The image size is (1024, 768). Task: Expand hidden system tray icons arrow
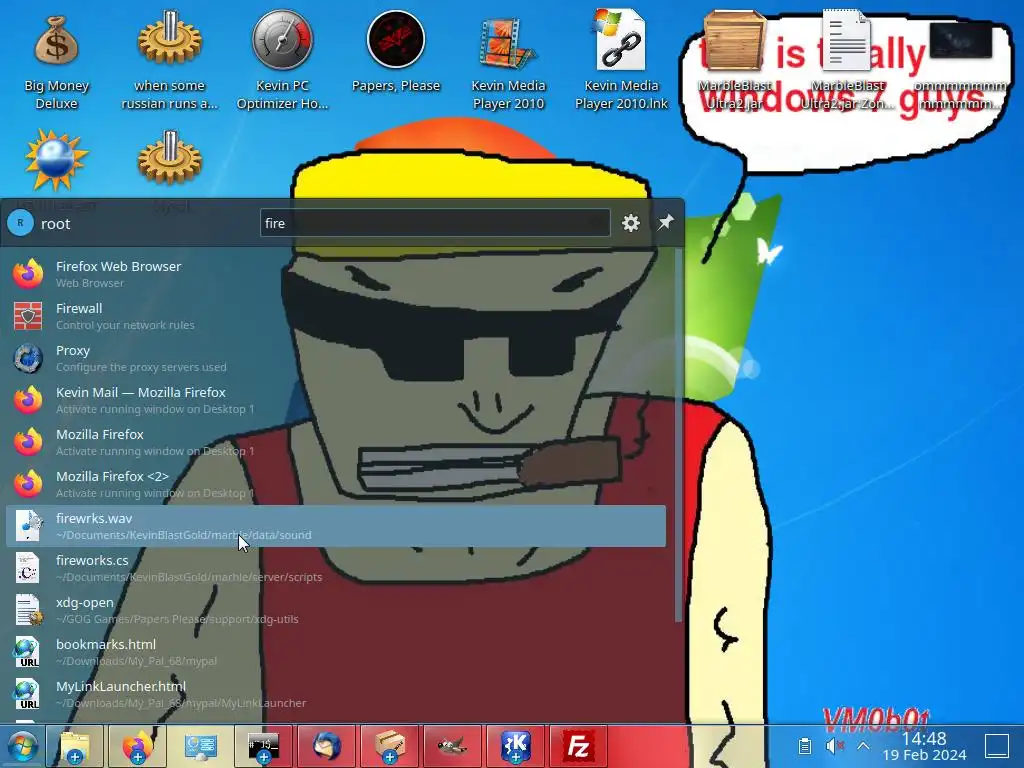[x=863, y=746]
